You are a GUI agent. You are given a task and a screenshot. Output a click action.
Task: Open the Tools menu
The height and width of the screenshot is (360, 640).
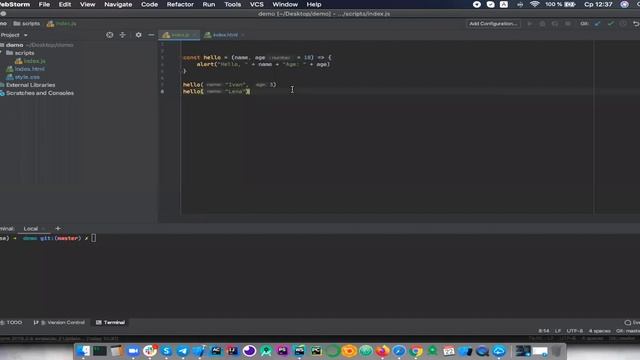pos(232,4)
